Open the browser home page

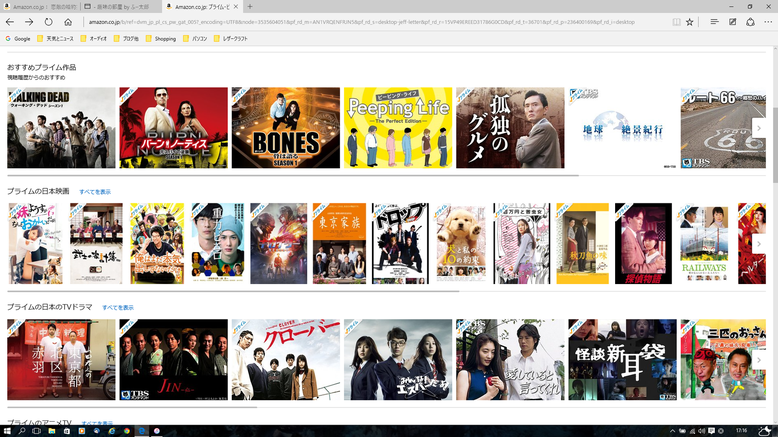pyautogui.click(x=68, y=22)
